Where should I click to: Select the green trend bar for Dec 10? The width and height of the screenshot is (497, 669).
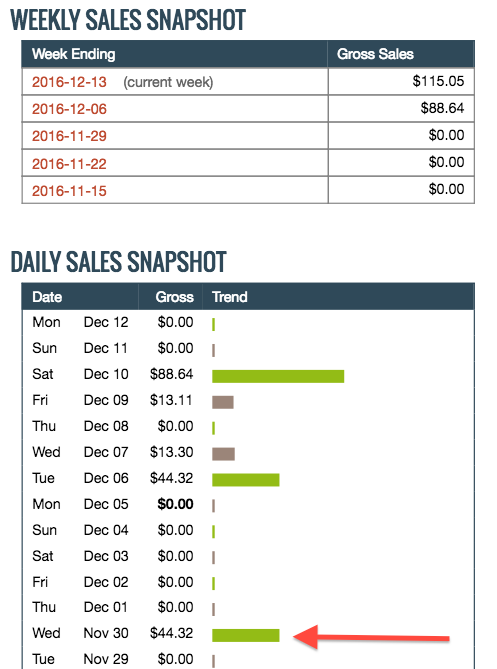pyautogui.click(x=278, y=376)
